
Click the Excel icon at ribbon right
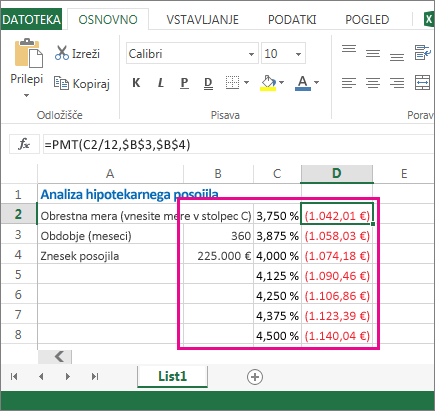(429, 20)
